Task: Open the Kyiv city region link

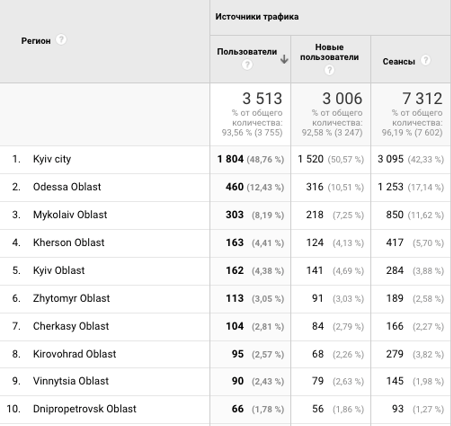Action: (x=52, y=159)
